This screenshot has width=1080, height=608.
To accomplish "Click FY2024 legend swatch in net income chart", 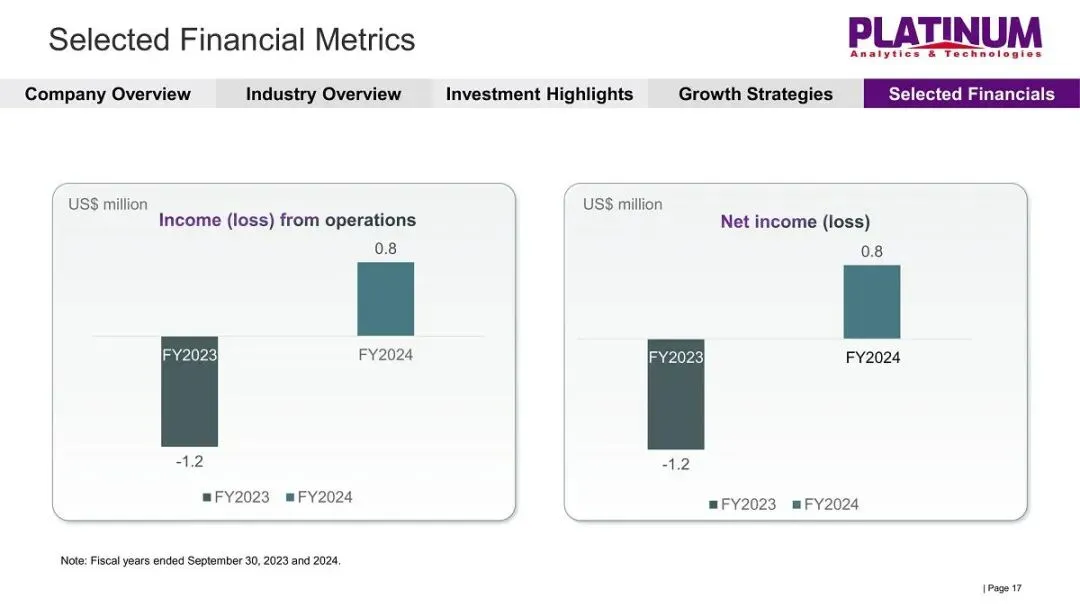I will click(797, 505).
